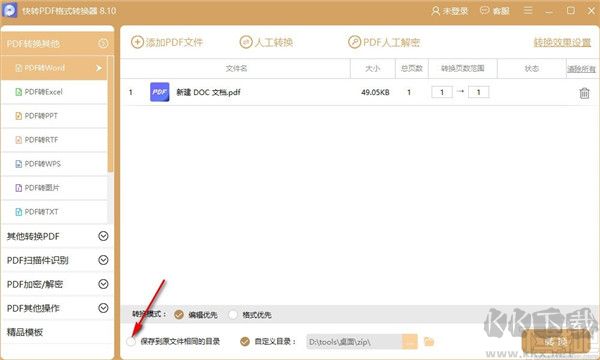This screenshot has width=600, height=360.
Task: Select 保存到原文件相同的目录 option
Action: pos(131,341)
